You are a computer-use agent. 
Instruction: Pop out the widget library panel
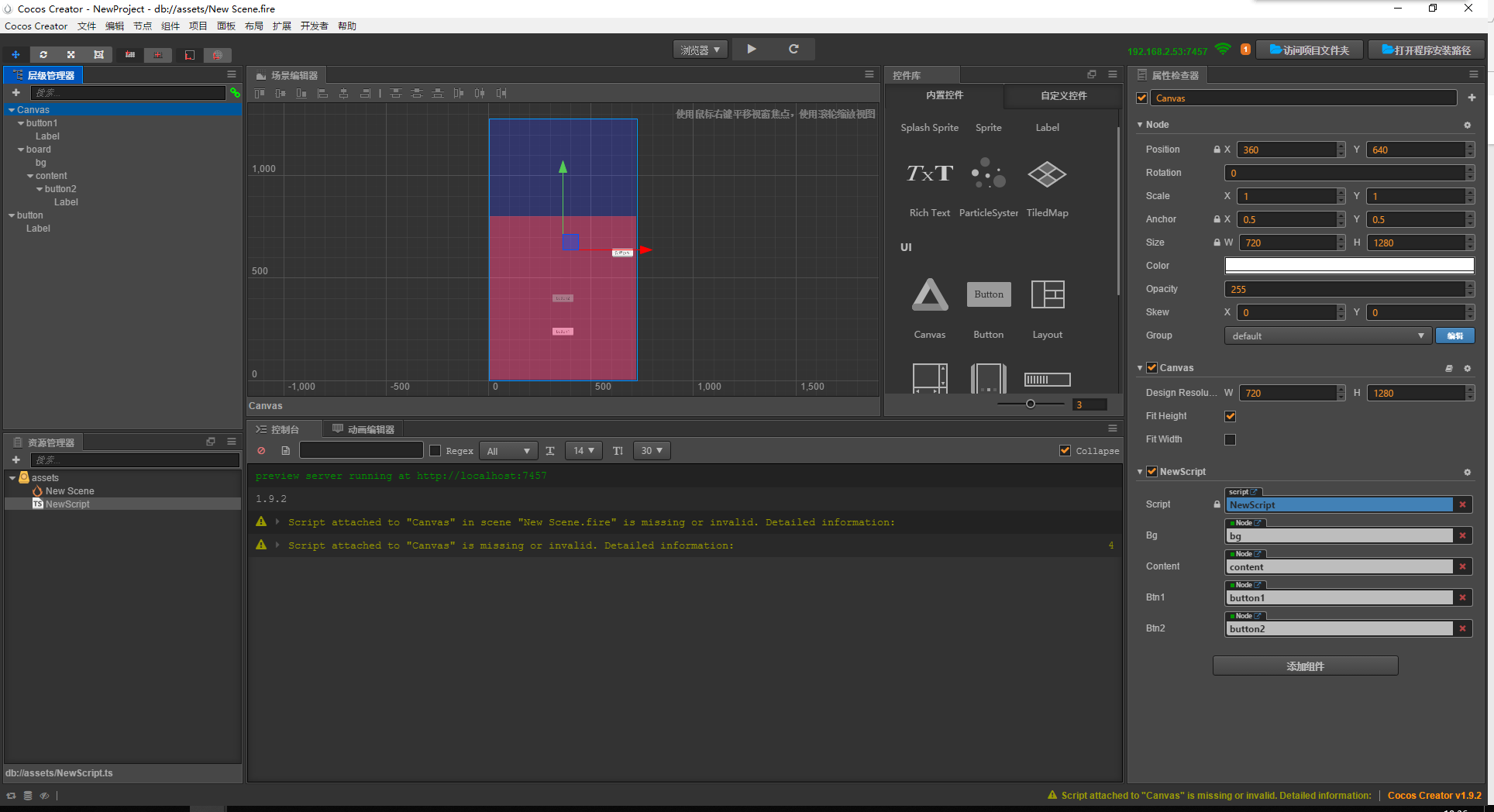click(x=1092, y=74)
